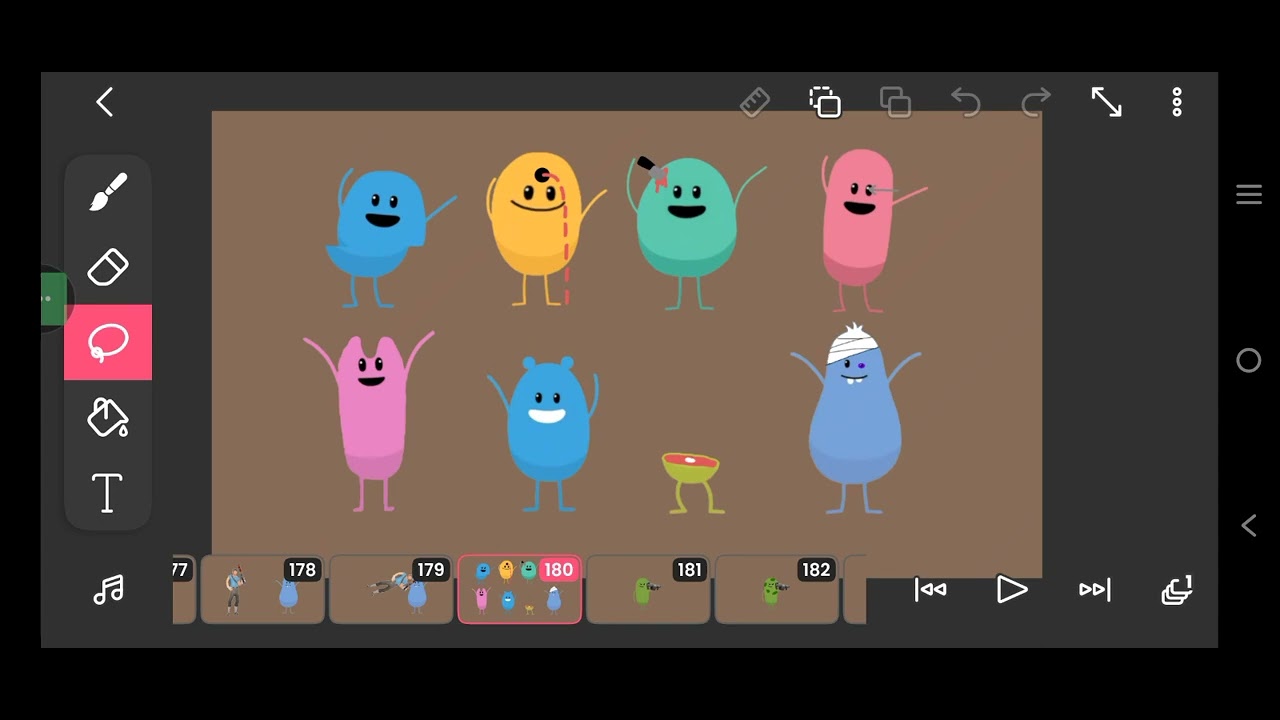Viewport: 1280px width, 720px height.
Task: Select frame 182 thumbnail
Action: [776, 590]
